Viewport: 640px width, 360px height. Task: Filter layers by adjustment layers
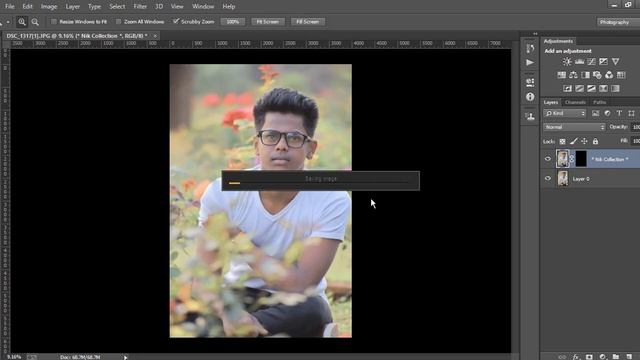607,113
